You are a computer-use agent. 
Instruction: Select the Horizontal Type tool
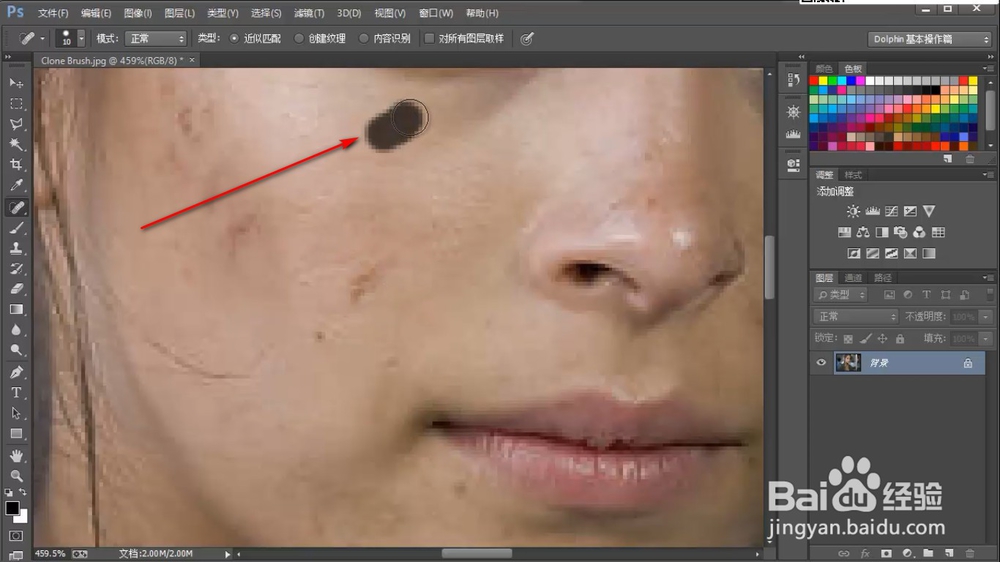(17, 392)
